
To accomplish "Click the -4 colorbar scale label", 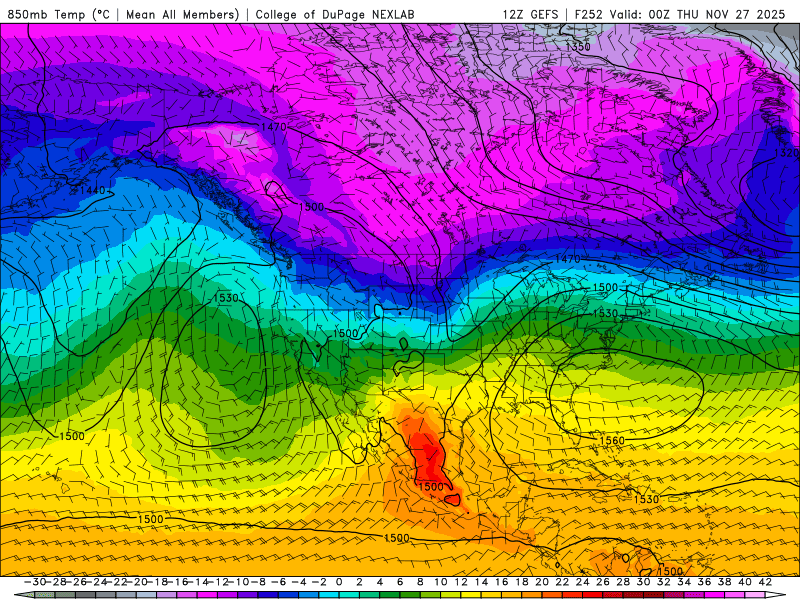I will click(299, 582).
